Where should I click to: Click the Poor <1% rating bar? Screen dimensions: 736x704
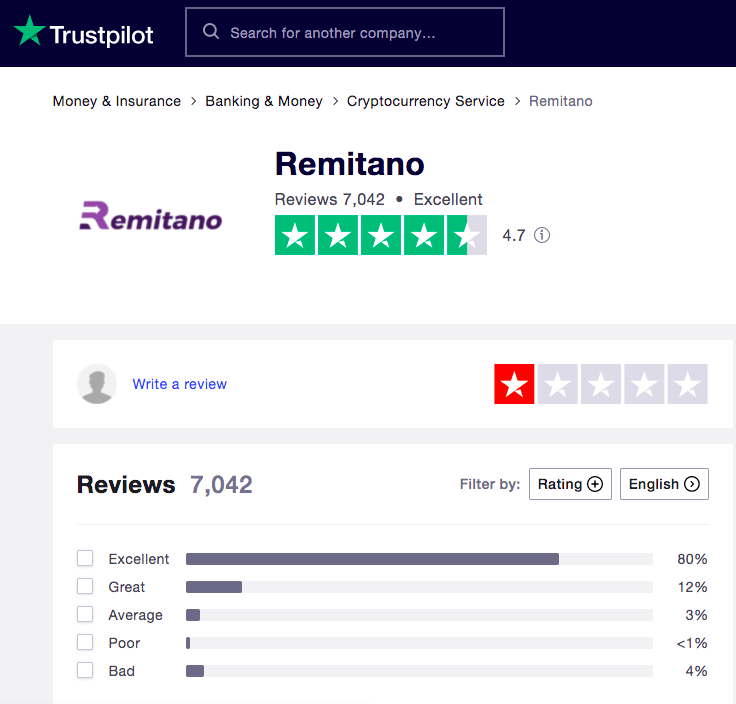click(419, 643)
